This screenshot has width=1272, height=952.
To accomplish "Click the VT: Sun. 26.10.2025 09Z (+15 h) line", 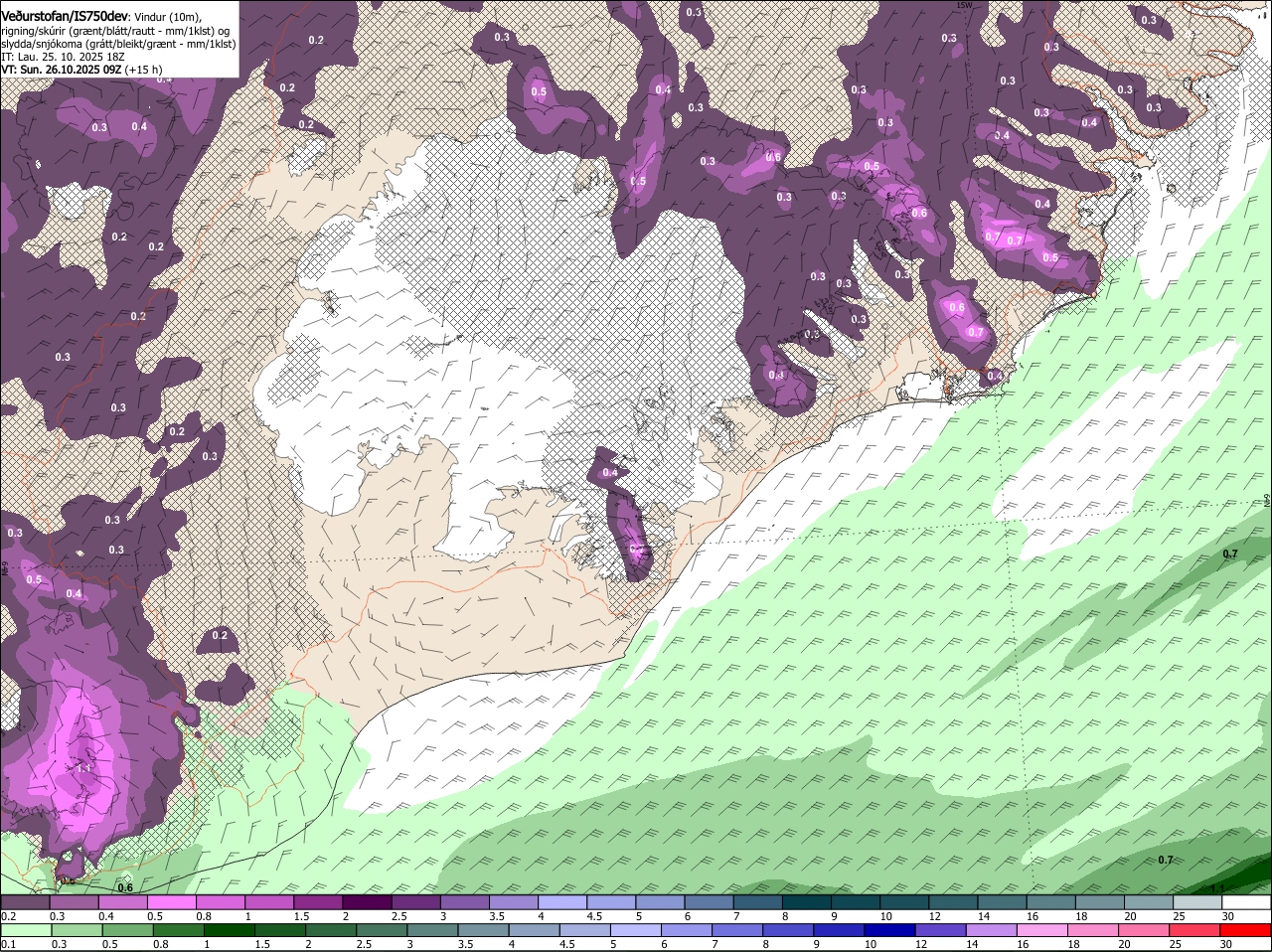I will pyautogui.click(x=81, y=71).
